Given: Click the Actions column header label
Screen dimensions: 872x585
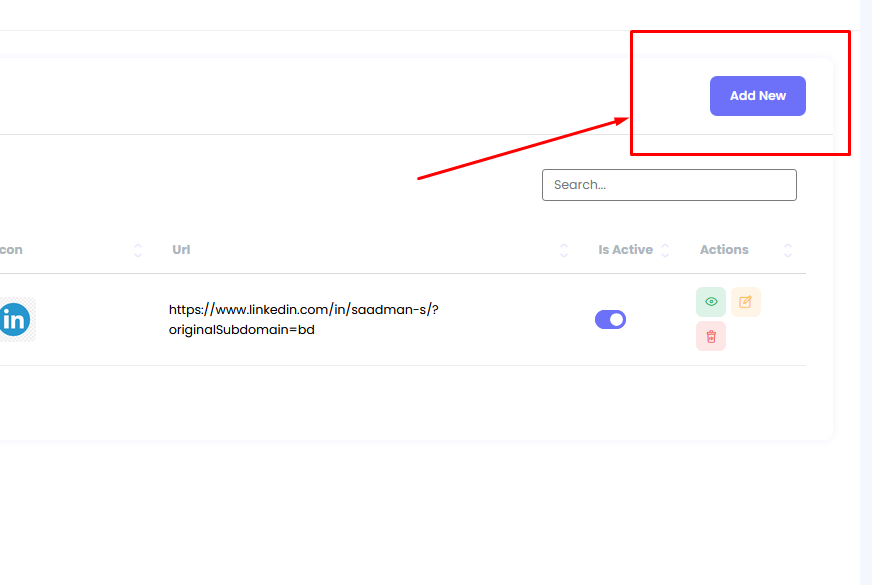Looking at the screenshot, I should tap(724, 250).
